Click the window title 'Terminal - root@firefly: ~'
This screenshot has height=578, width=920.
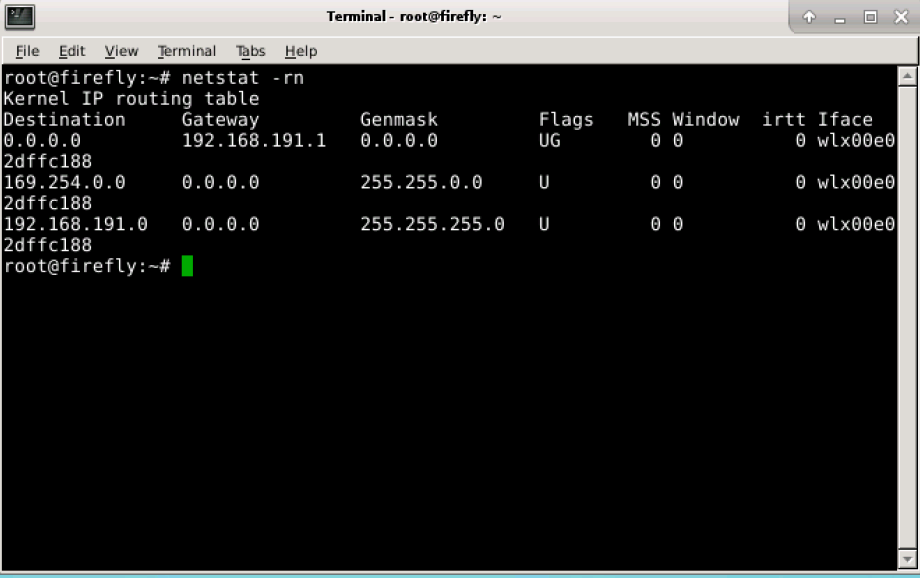(x=414, y=16)
